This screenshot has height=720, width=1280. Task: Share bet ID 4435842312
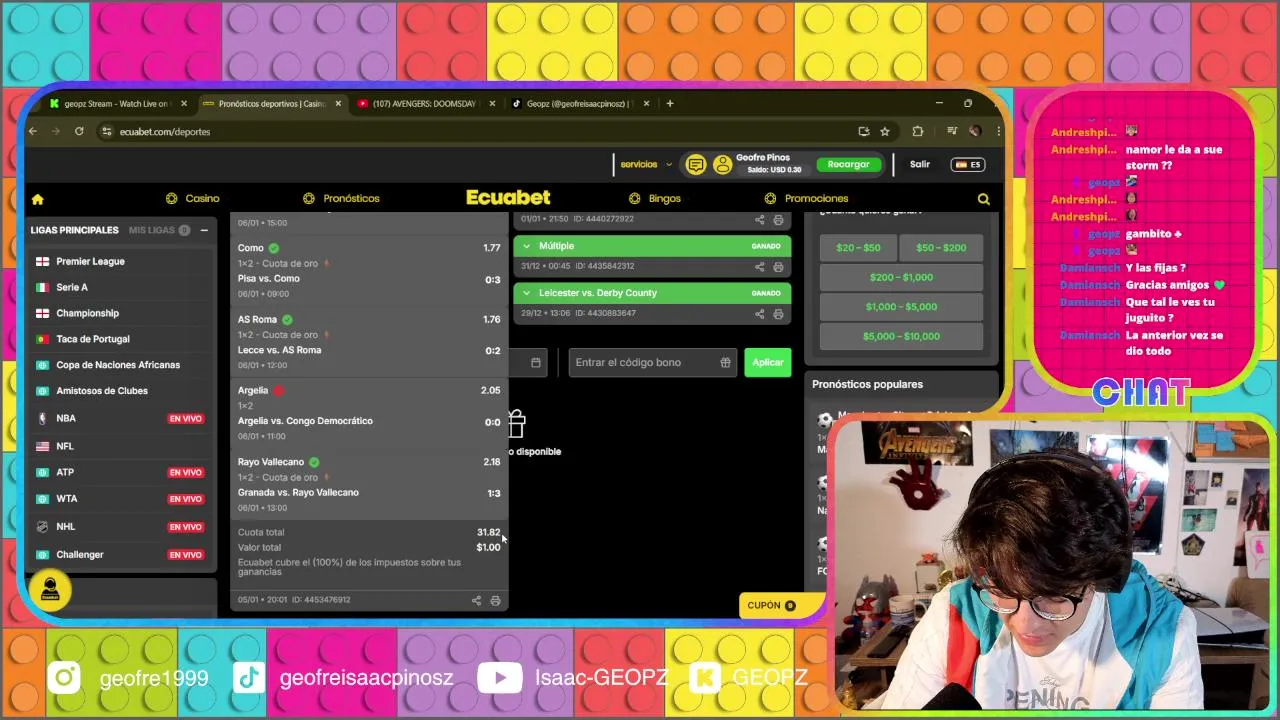pos(759,266)
